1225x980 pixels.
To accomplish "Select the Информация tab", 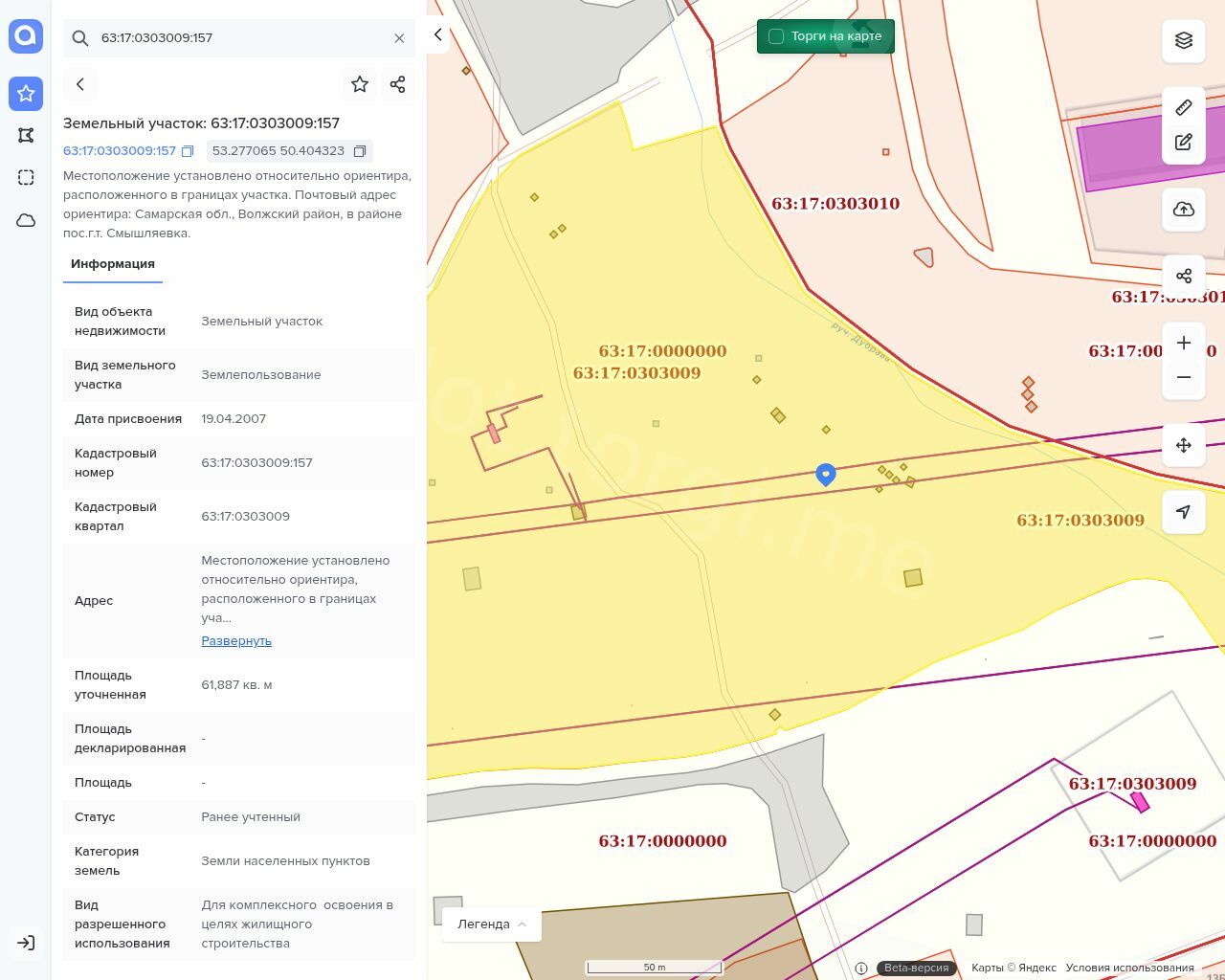I will tap(113, 264).
